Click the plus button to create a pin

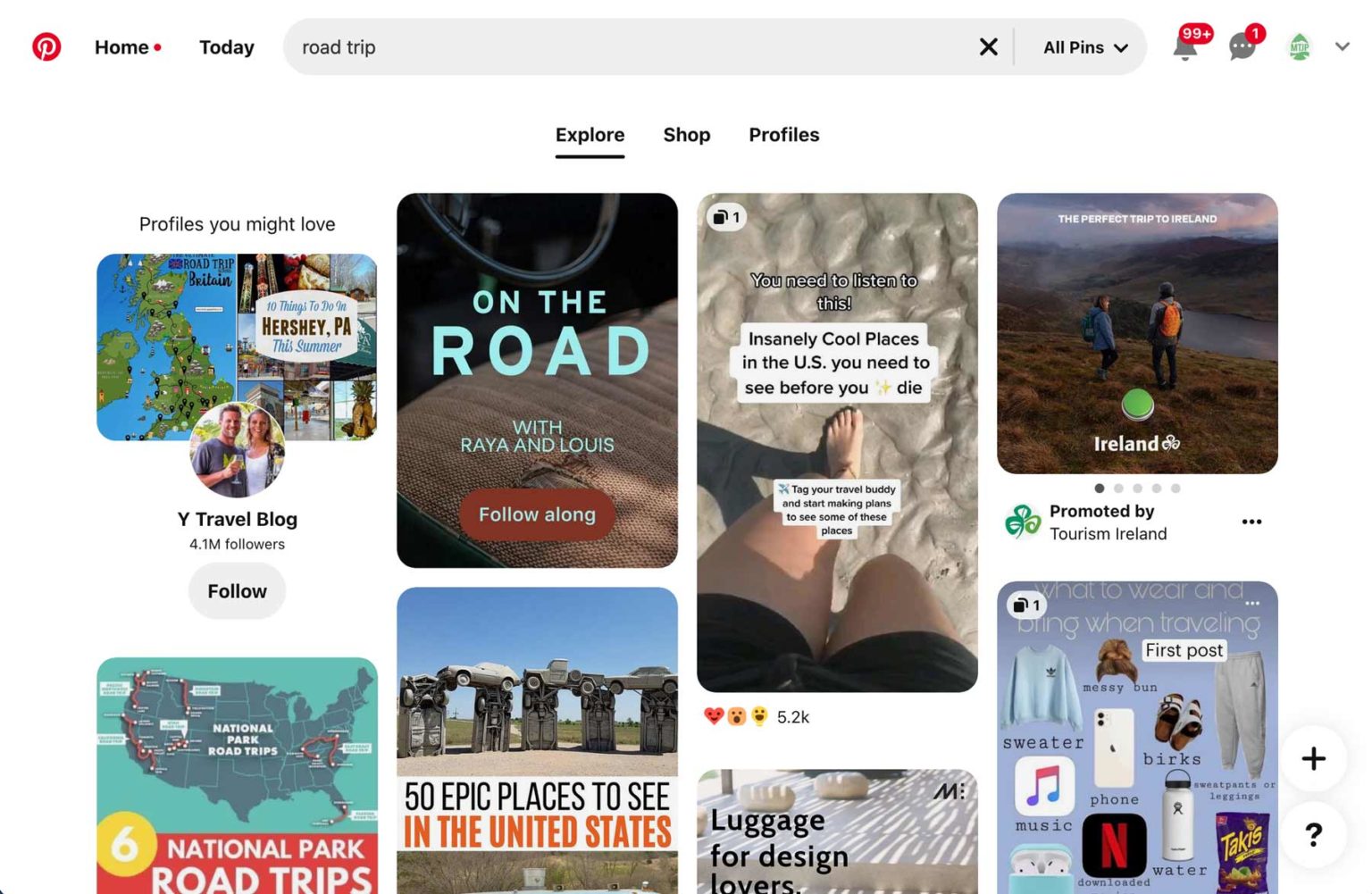point(1313,759)
